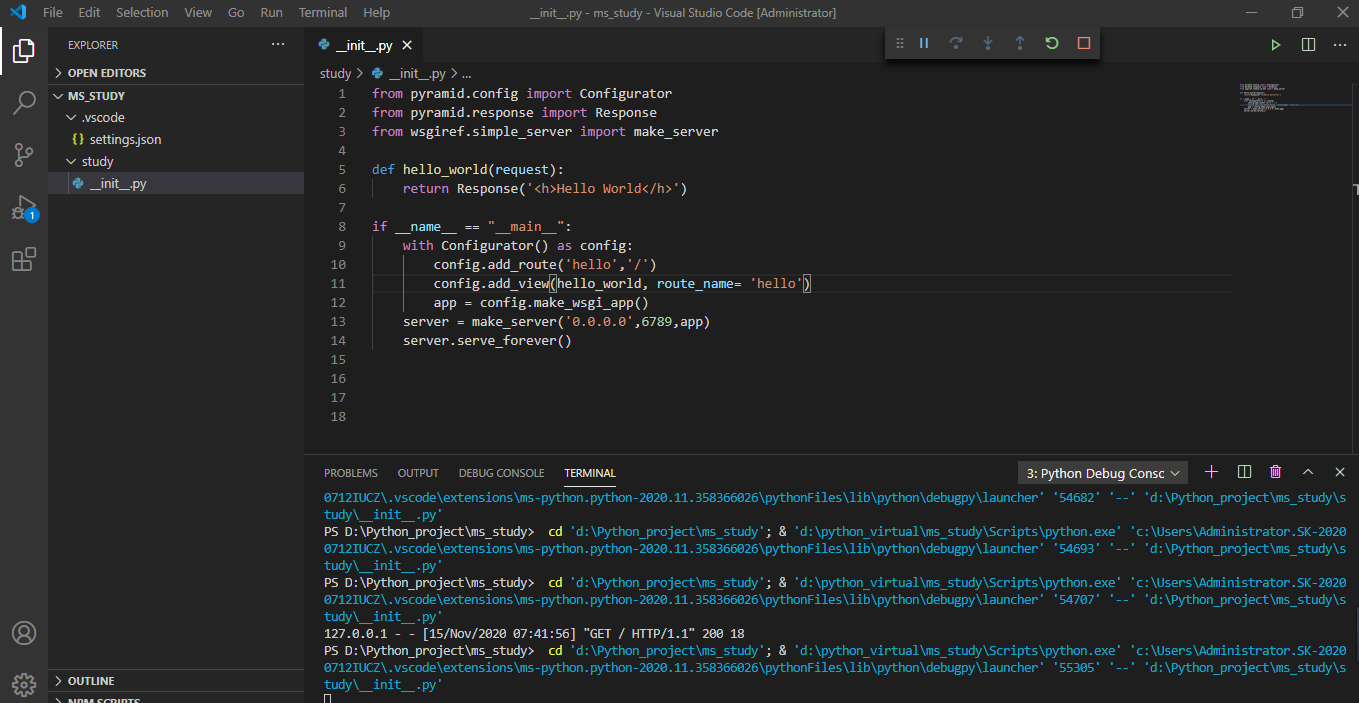Open the Extensions view
The image size is (1359, 703).
24,260
